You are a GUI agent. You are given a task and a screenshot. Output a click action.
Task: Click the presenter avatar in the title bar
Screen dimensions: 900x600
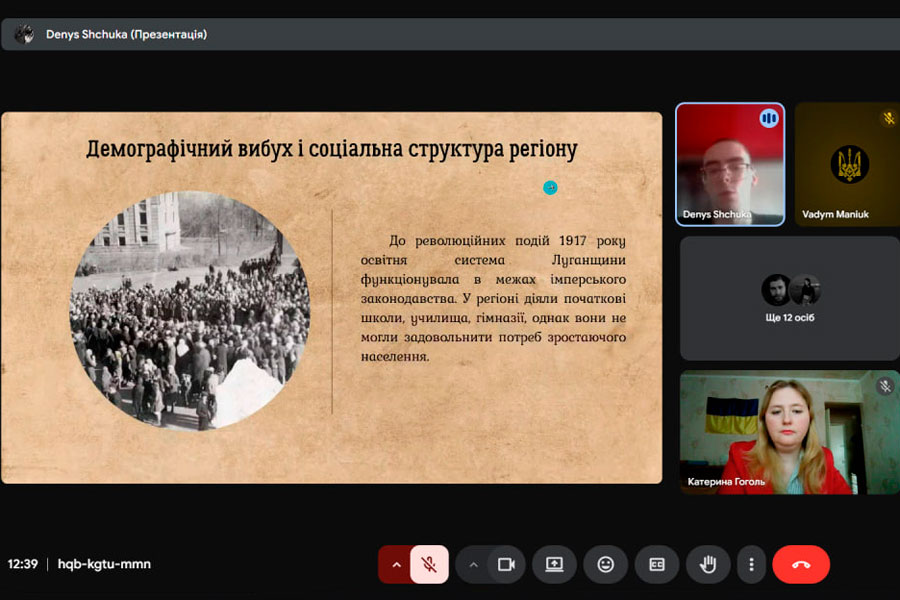pos(24,34)
